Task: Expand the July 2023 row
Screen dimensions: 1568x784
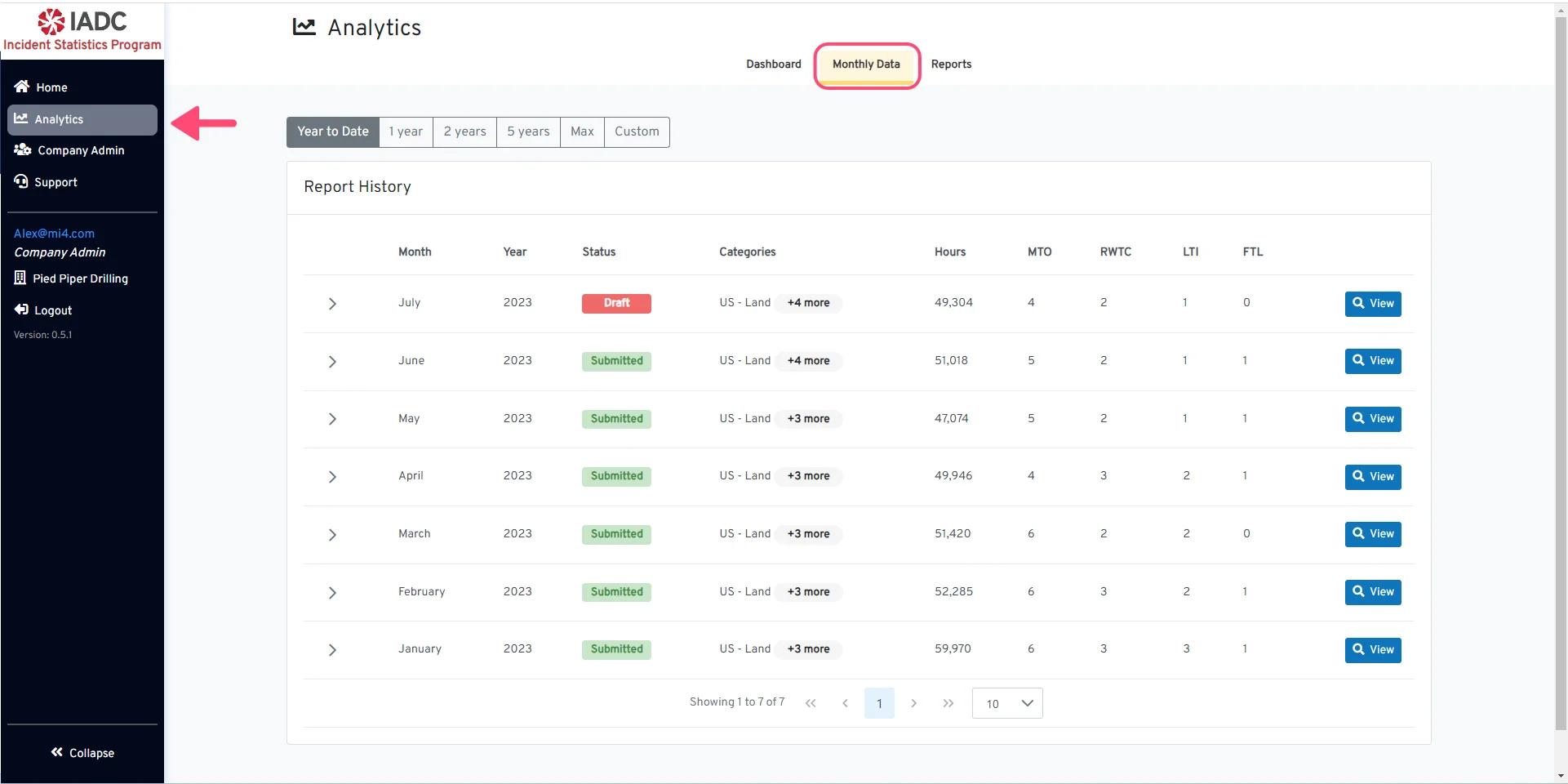Action: (x=332, y=304)
